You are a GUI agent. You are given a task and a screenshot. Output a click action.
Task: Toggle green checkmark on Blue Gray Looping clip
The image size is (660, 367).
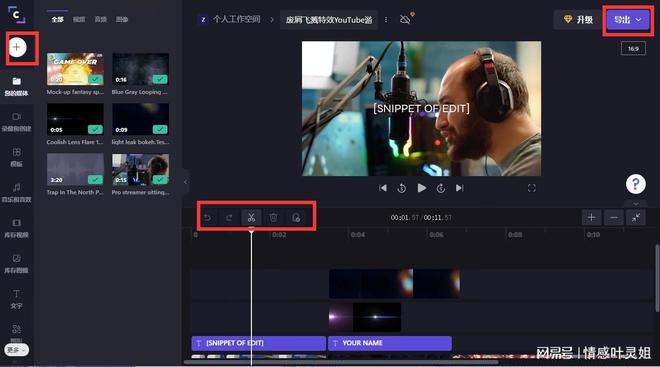[160, 79]
